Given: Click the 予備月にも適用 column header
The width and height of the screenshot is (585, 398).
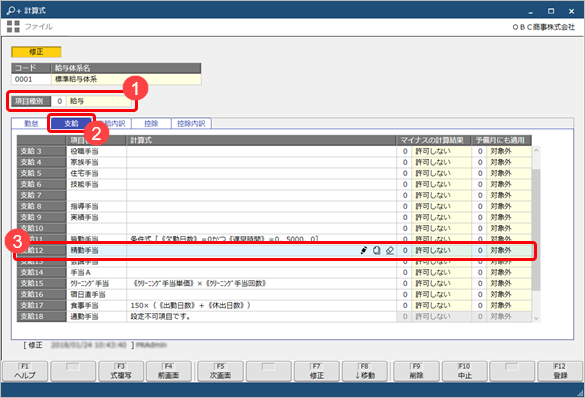Looking at the screenshot, I should click(501, 140).
